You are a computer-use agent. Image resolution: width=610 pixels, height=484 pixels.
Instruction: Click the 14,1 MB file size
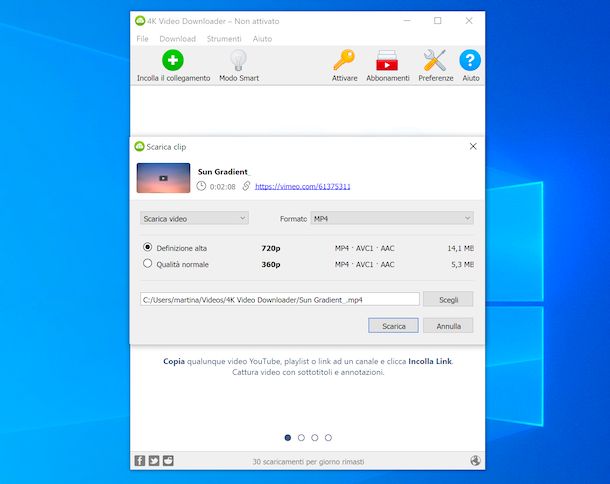point(461,248)
